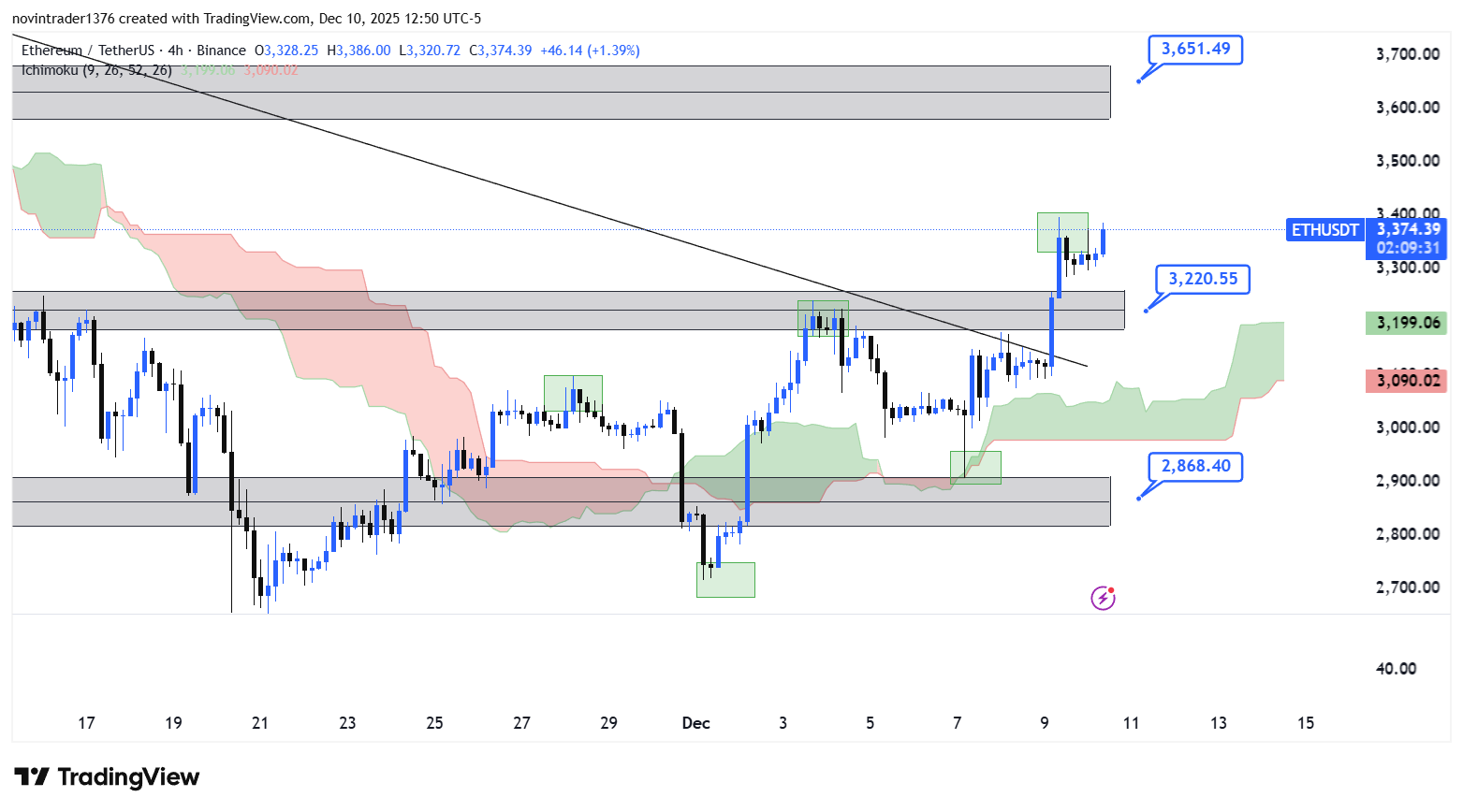Click the green 3,199.06 Ichimoku price tag
The width and height of the screenshot is (1463, 812).
(x=1406, y=324)
